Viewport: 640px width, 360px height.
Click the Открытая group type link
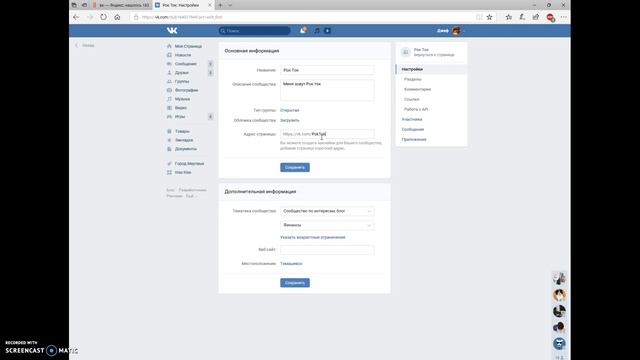click(x=289, y=110)
